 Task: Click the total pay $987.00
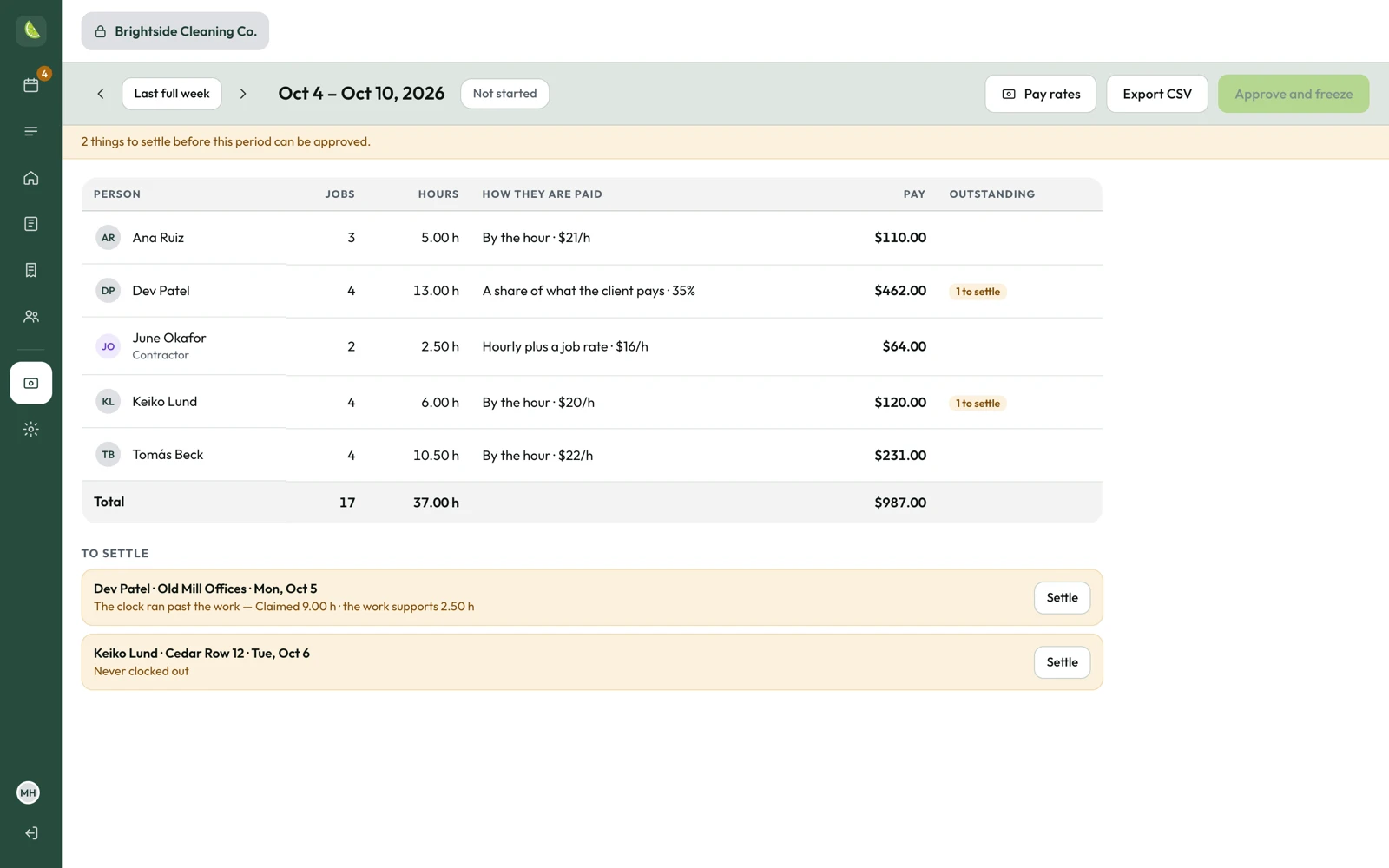(900, 503)
